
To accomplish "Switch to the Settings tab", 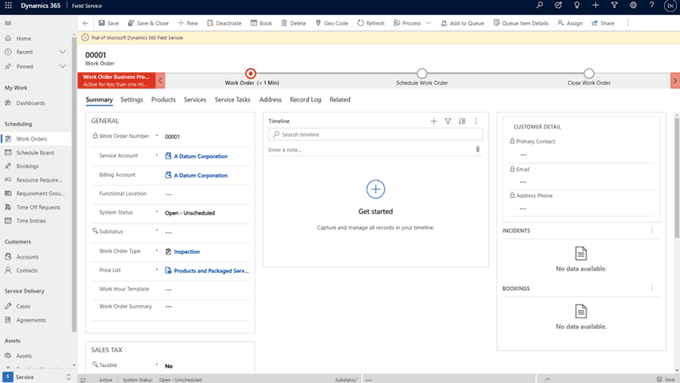I will point(131,99).
